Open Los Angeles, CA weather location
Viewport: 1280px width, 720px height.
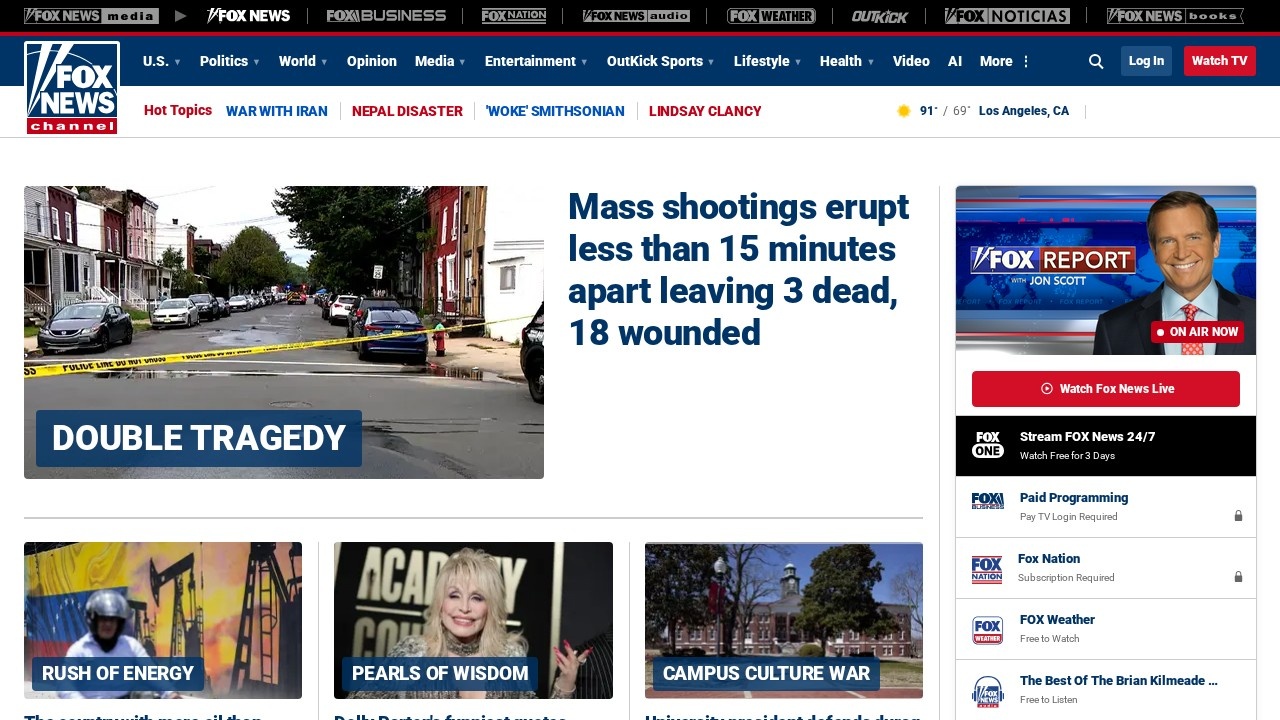click(x=1024, y=111)
